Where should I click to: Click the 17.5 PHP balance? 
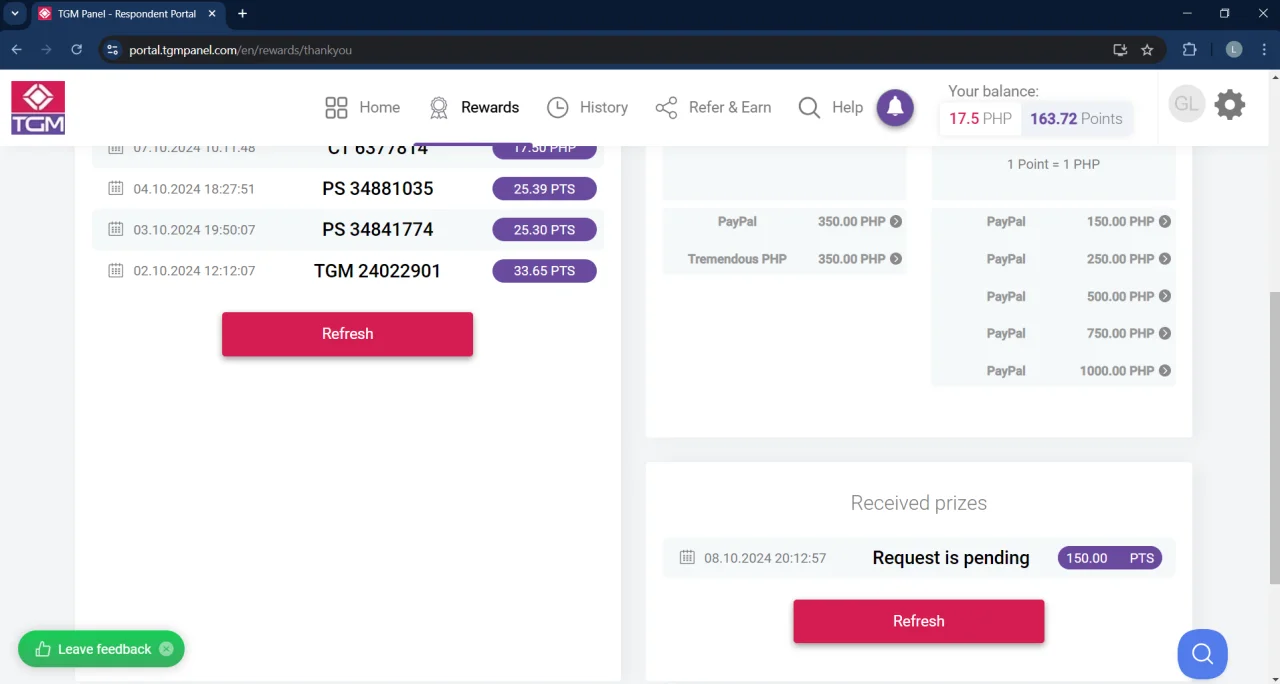980,118
